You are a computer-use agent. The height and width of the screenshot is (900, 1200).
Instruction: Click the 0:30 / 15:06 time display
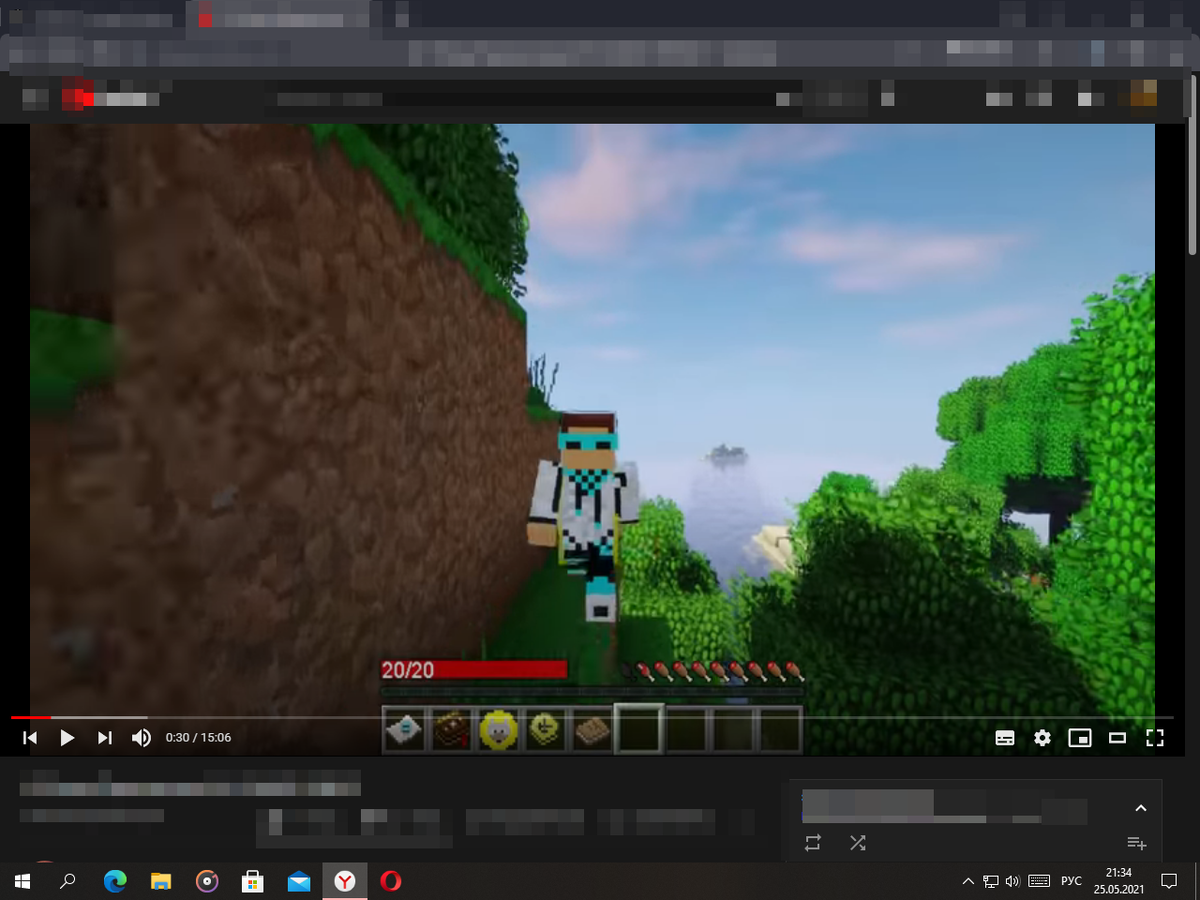[198, 738]
